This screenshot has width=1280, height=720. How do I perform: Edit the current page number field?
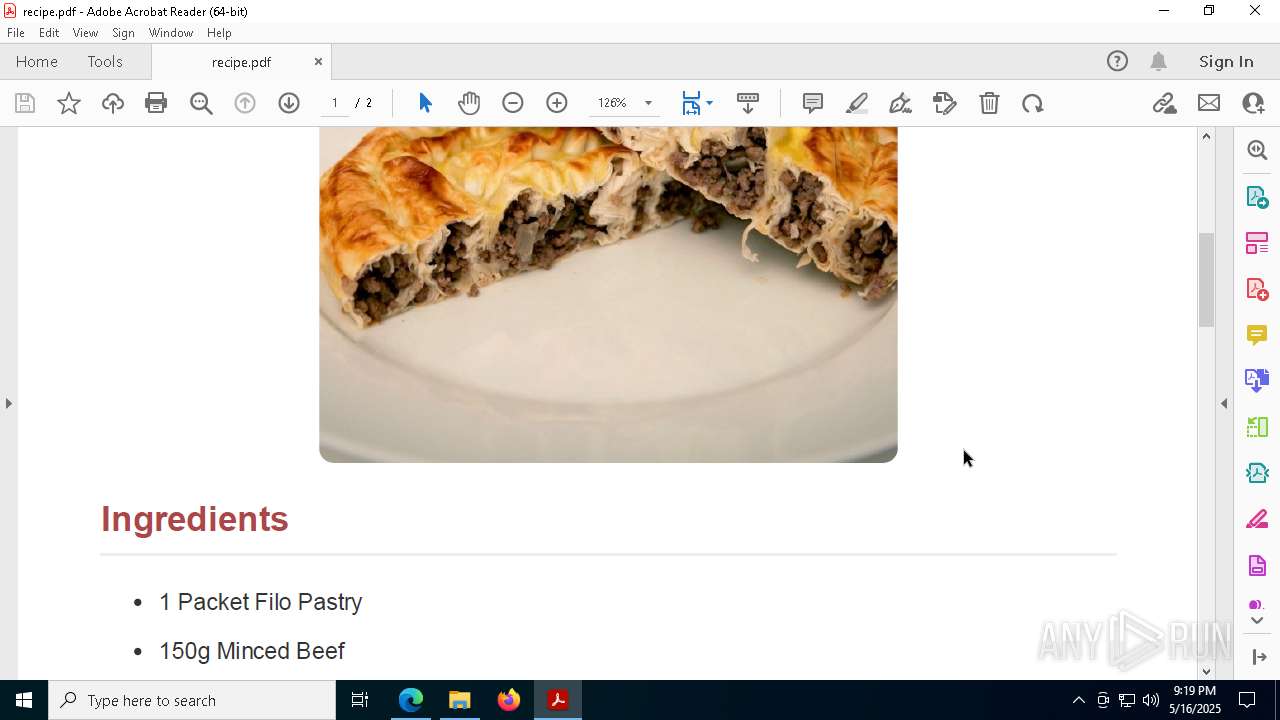click(x=335, y=103)
